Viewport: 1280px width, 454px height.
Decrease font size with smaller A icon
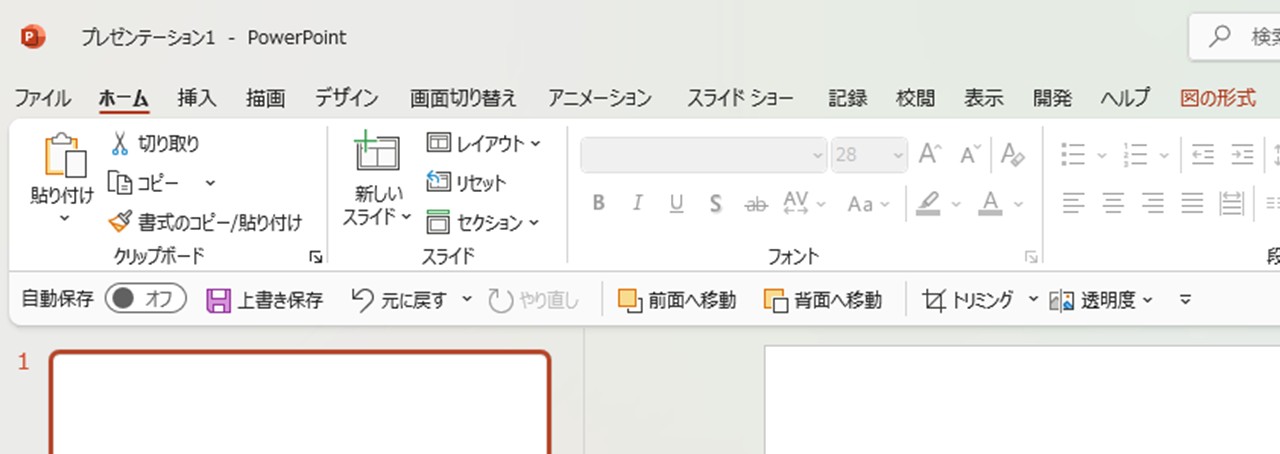pos(970,154)
